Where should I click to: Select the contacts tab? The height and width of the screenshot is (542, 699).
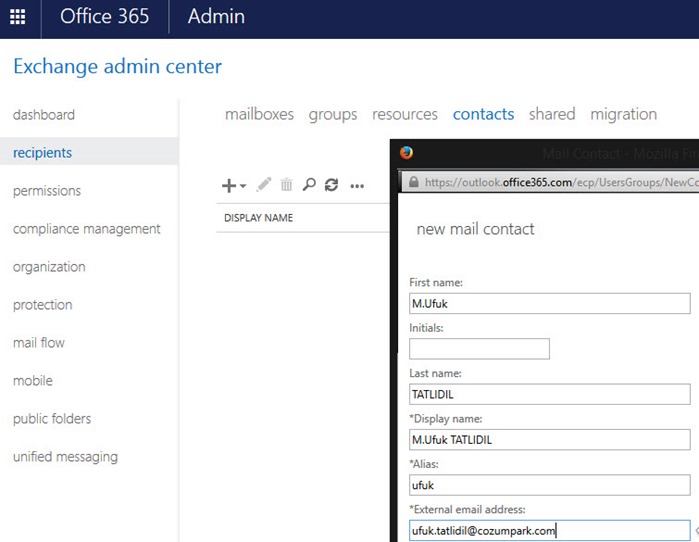(484, 115)
